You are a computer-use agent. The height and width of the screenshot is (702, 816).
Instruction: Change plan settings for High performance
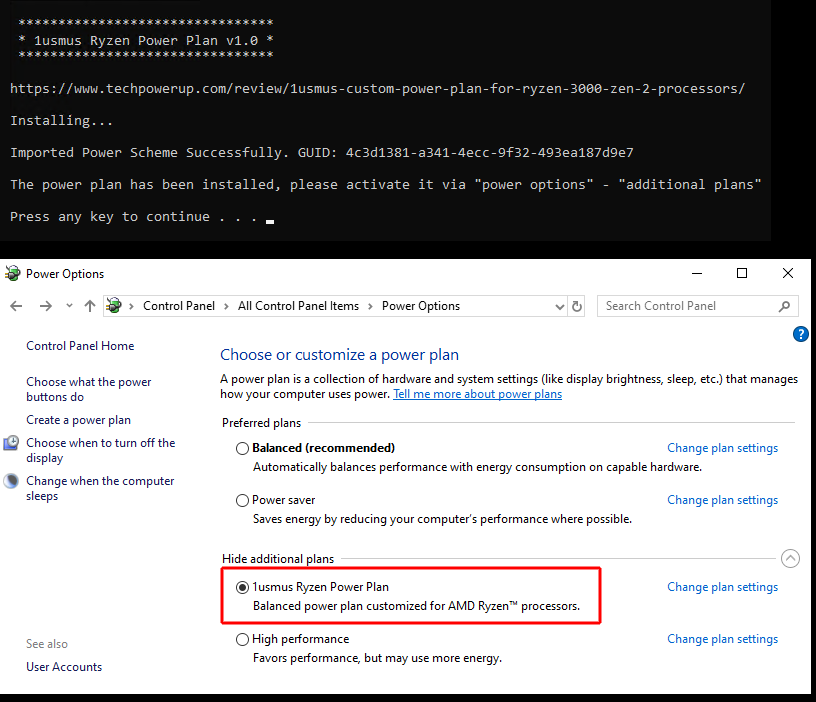coord(722,639)
